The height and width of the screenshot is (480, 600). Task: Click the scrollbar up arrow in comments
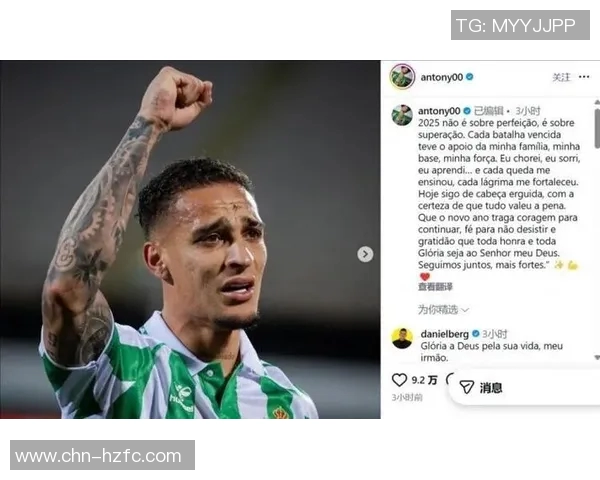[597, 102]
